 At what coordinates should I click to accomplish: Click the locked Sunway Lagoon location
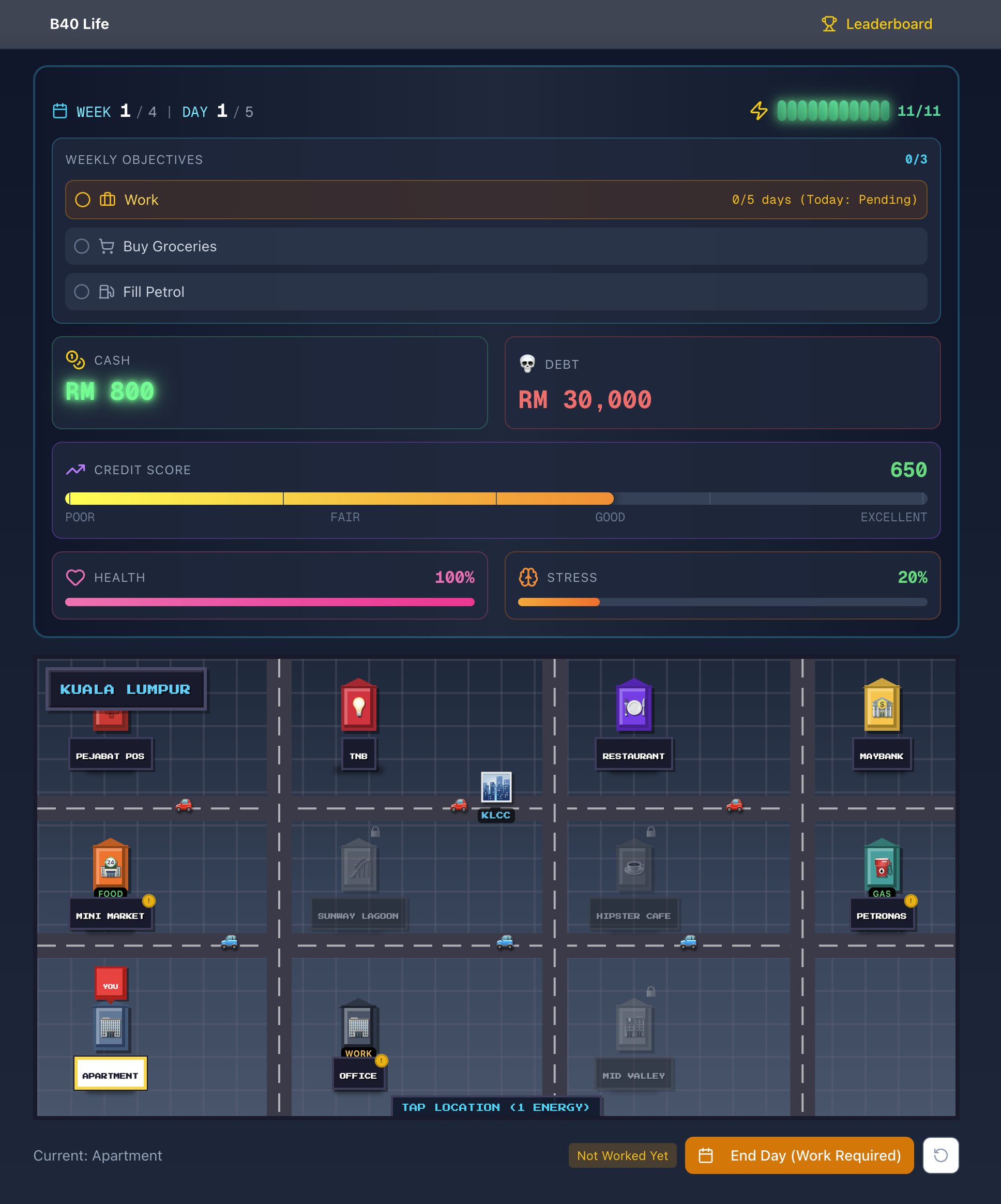pos(358,866)
